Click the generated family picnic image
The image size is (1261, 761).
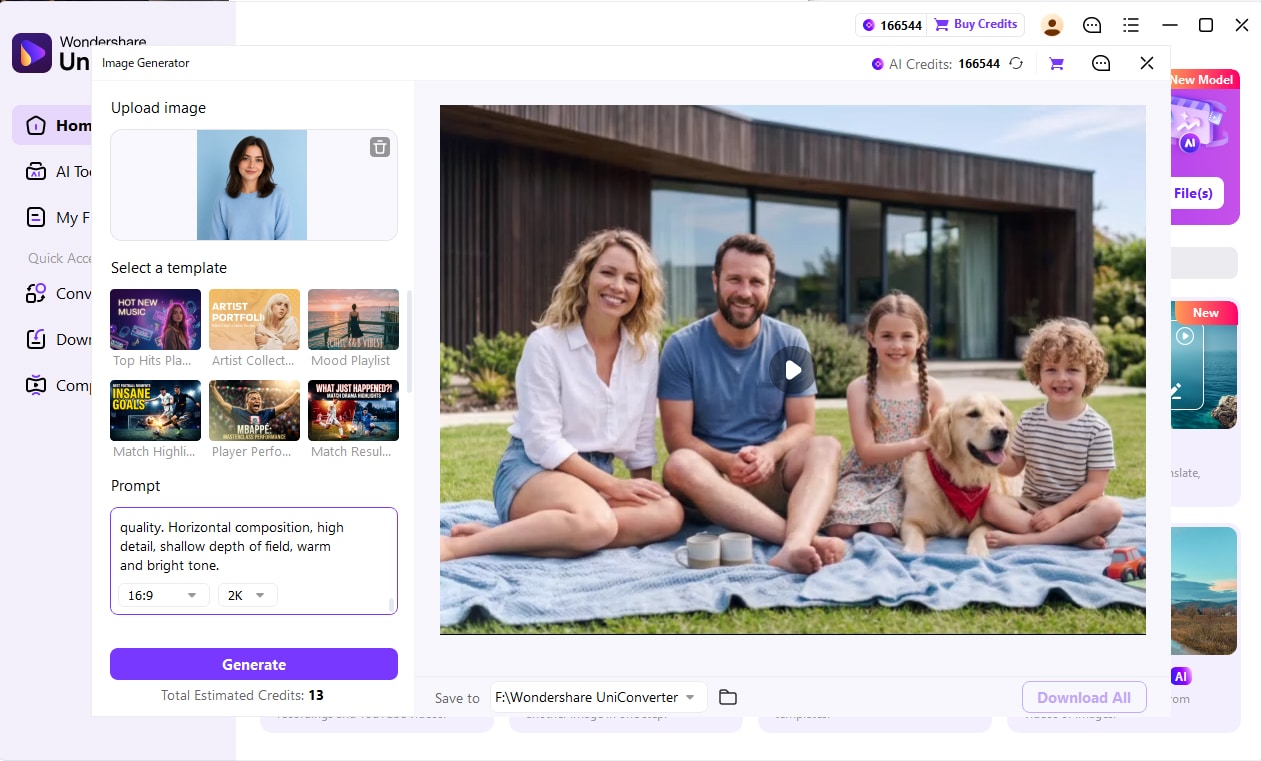coord(792,370)
